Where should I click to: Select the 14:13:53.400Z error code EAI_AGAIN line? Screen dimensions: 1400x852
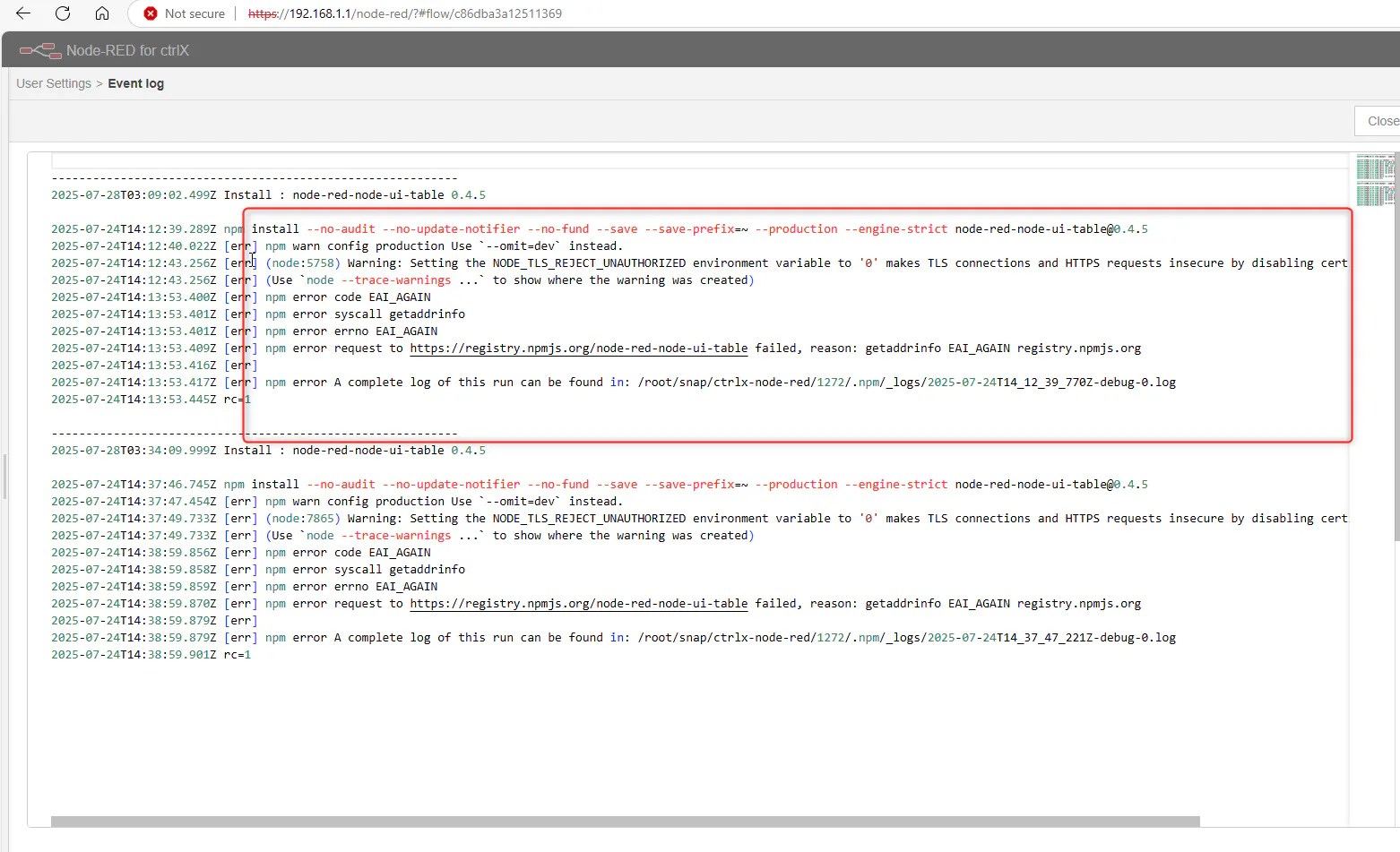tap(241, 297)
